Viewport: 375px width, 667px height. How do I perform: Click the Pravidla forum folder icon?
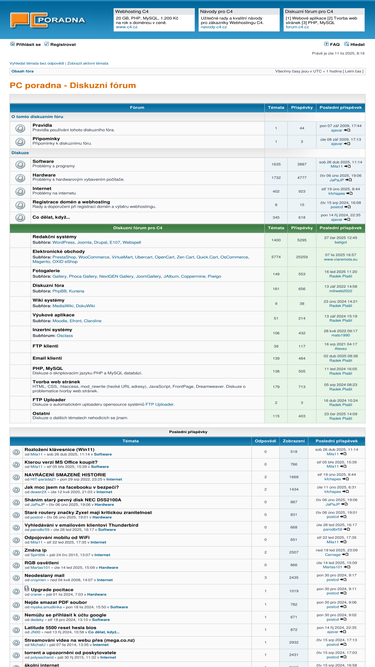pyautogui.click(x=20, y=128)
